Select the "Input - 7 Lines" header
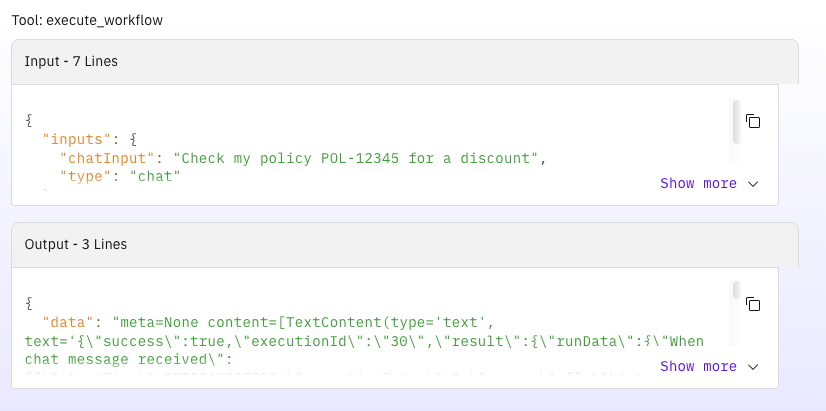Image resolution: width=826 pixels, height=411 pixels. pyautogui.click(x=71, y=61)
